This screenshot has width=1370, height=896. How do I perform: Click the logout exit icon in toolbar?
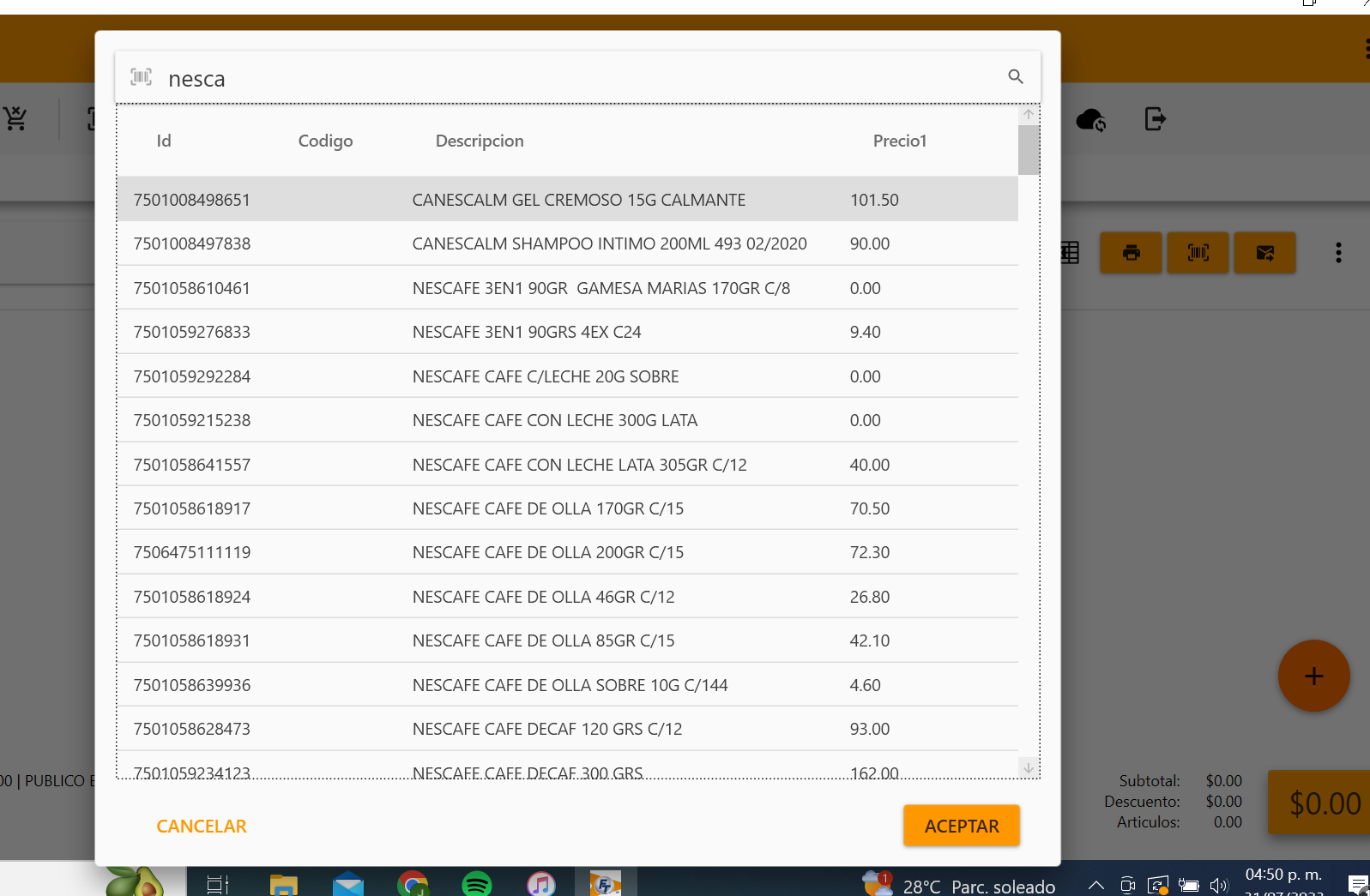(x=1156, y=119)
